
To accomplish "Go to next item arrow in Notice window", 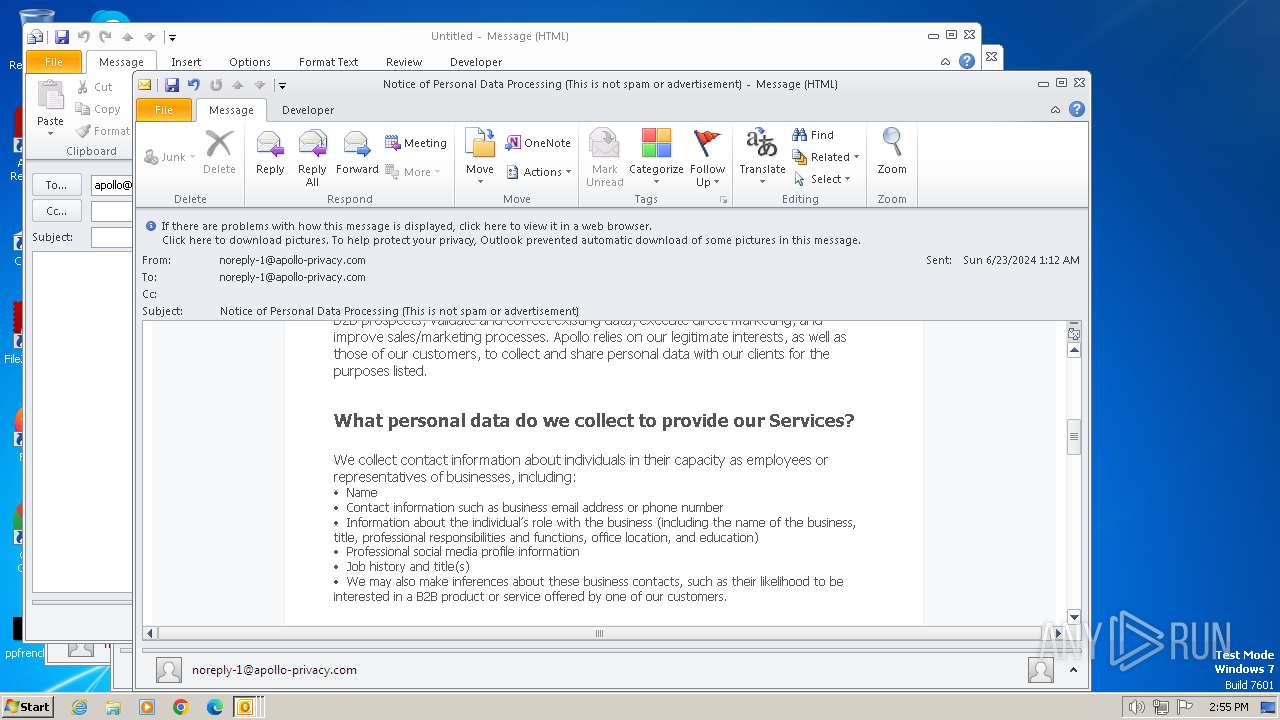I will coord(258,85).
